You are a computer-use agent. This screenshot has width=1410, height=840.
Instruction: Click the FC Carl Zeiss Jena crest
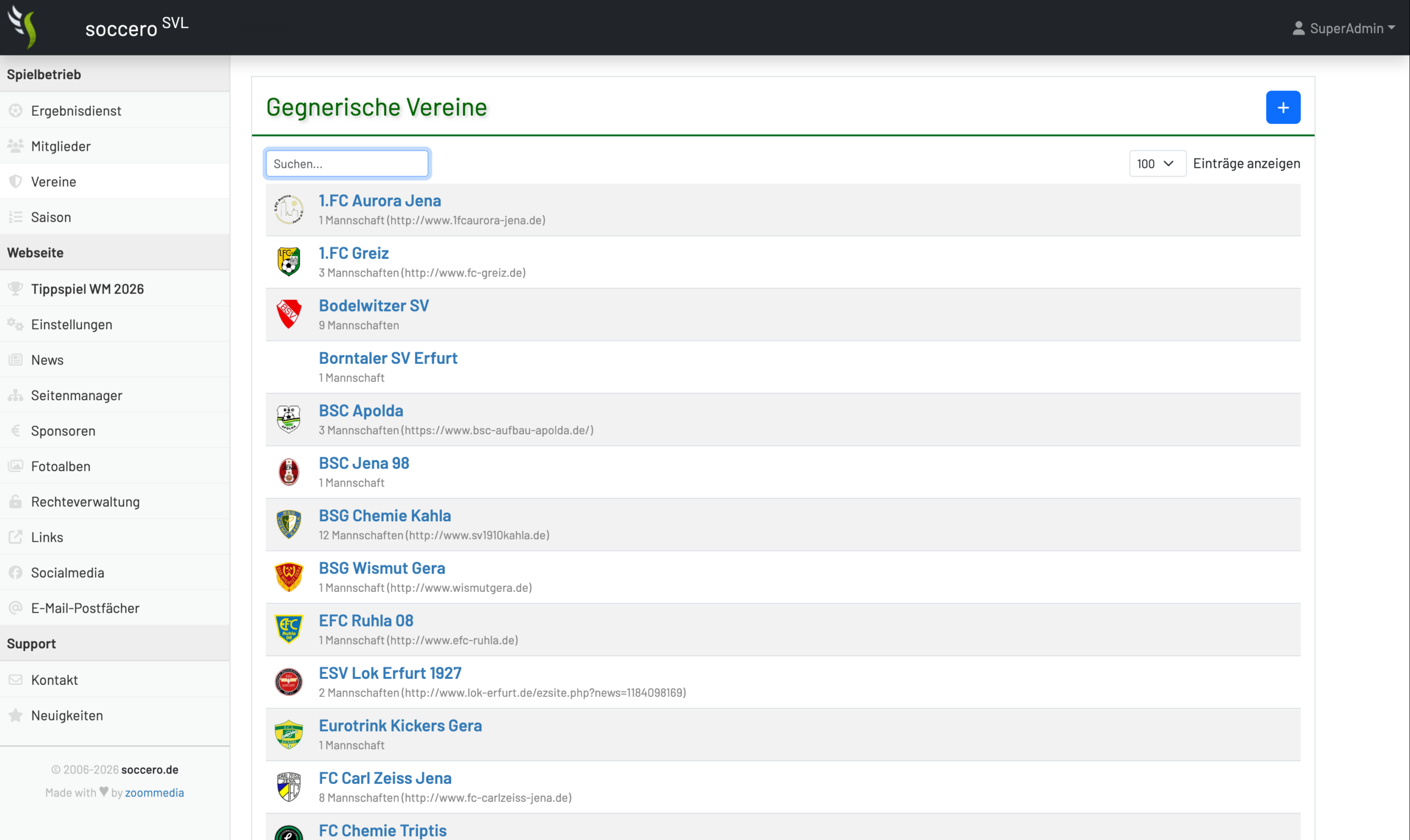289,787
